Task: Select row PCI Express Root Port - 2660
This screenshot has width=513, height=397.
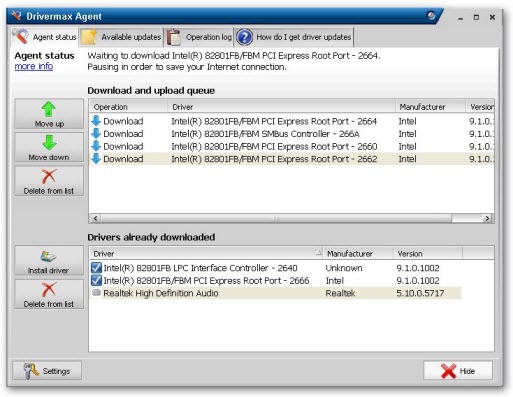Action: click(x=292, y=146)
